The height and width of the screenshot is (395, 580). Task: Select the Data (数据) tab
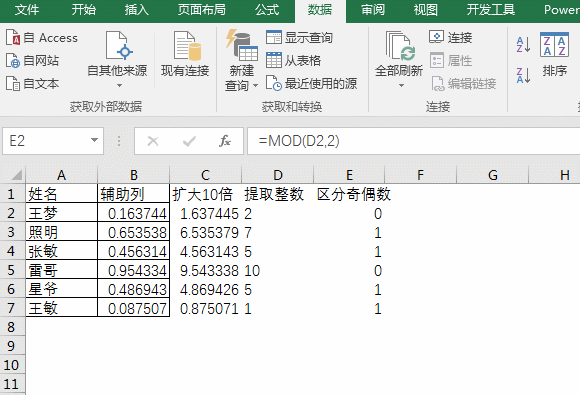click(x=320, y=11)
